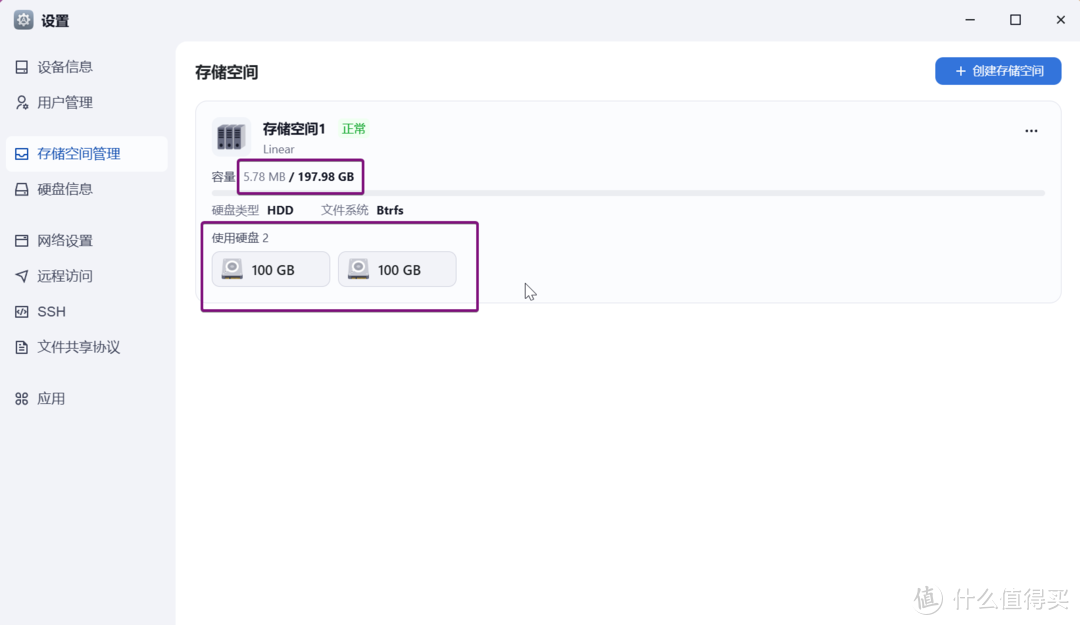Click first disk's hard drive icon
Viewport: 1080px width, 625px height.
[x=232, y=269]
